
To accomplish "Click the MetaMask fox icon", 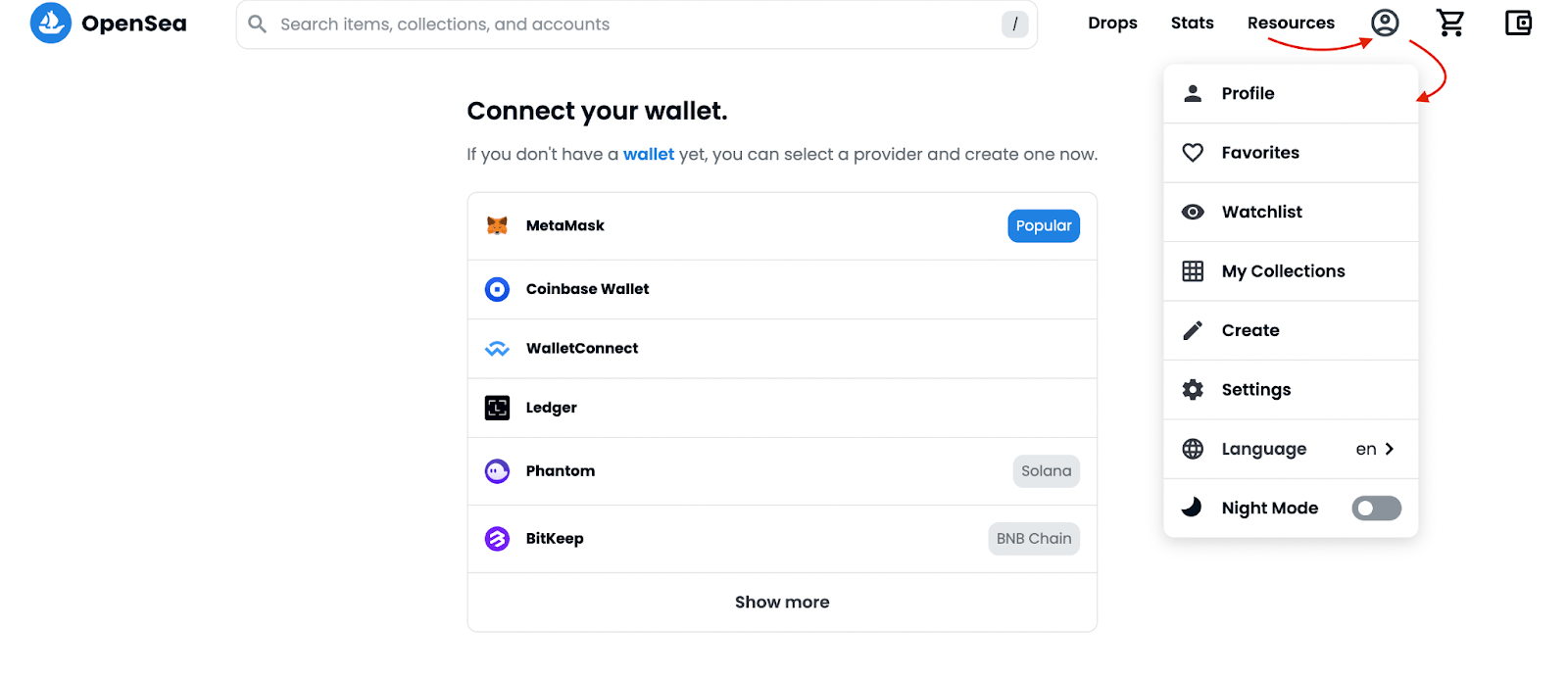I will (497, 225).
